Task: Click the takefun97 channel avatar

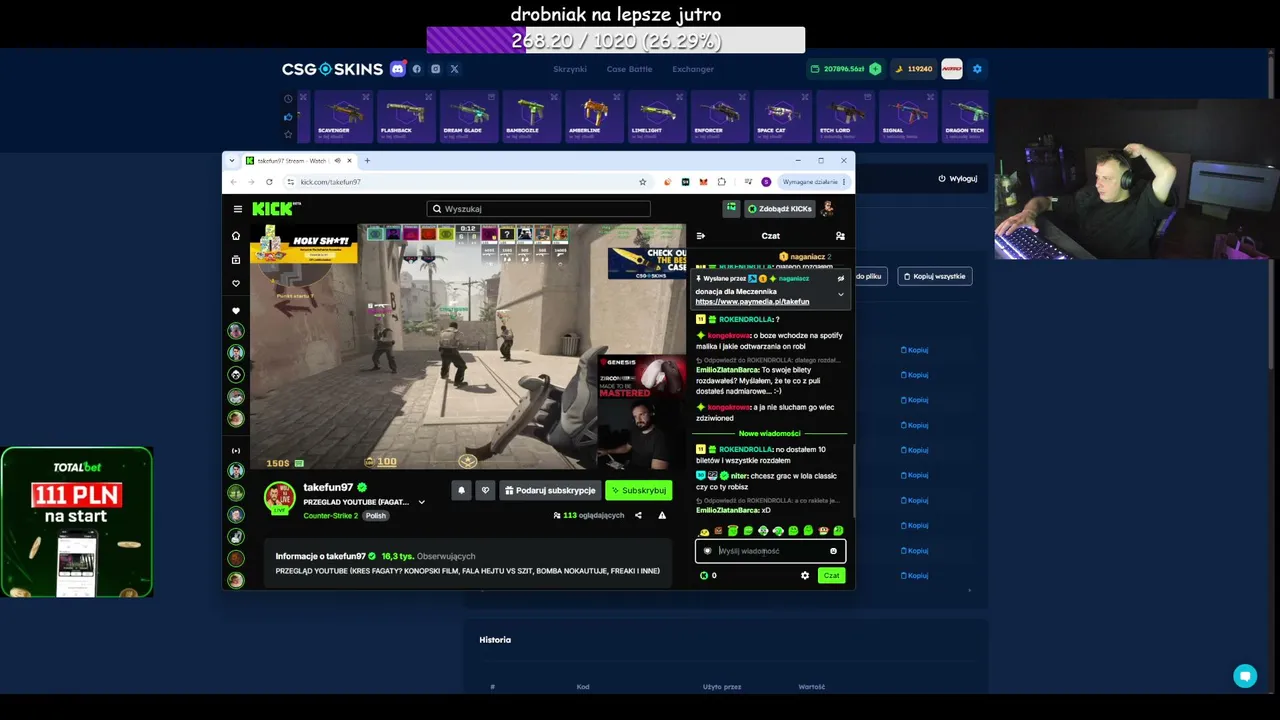Action: [x=280, y=497]
